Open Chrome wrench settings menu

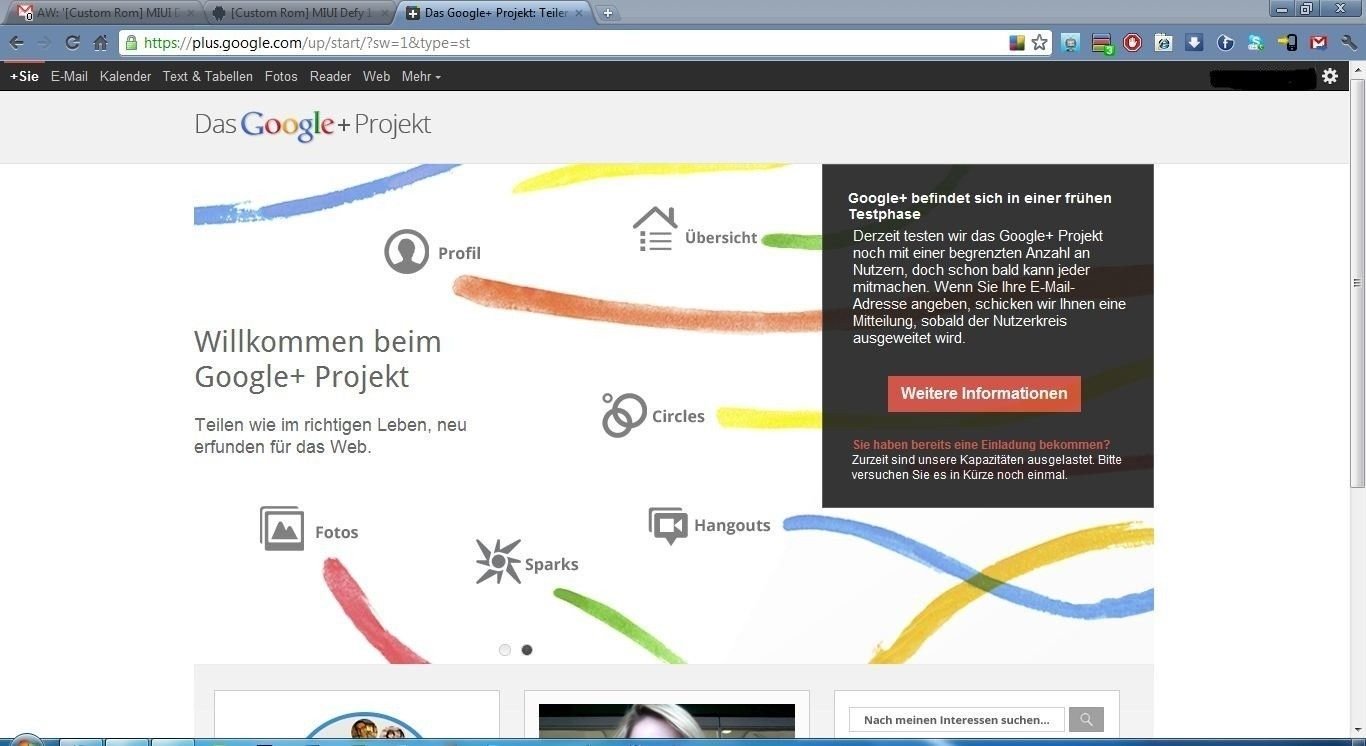point(1349,43)
